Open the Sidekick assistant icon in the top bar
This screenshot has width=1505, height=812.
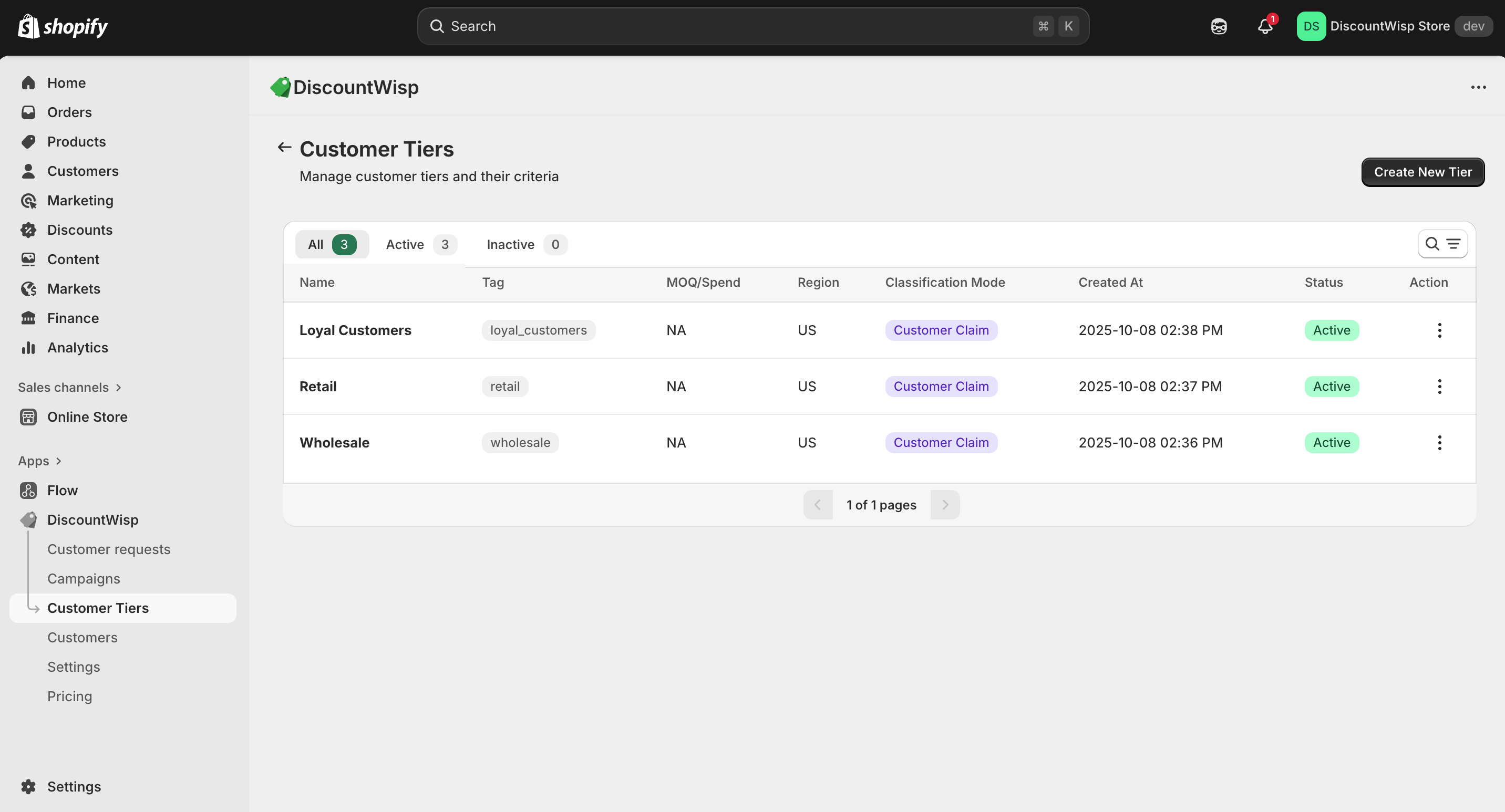[x=1219, y=26]
